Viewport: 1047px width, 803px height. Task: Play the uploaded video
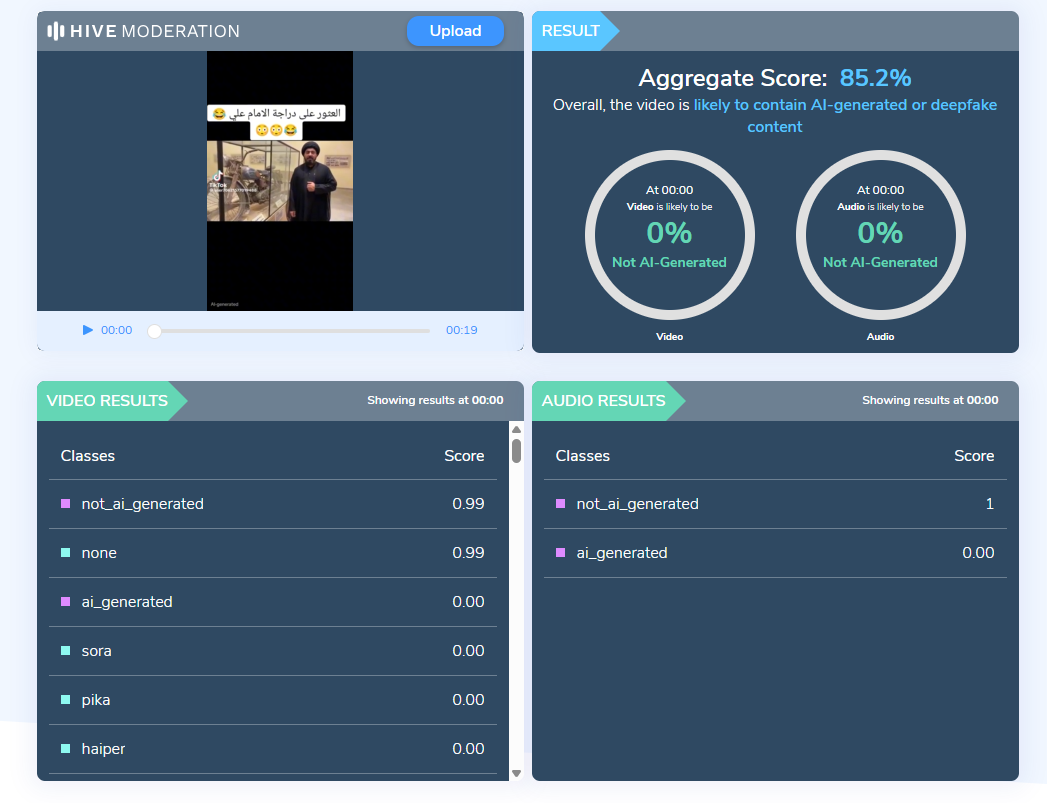(x=87, y=330)
